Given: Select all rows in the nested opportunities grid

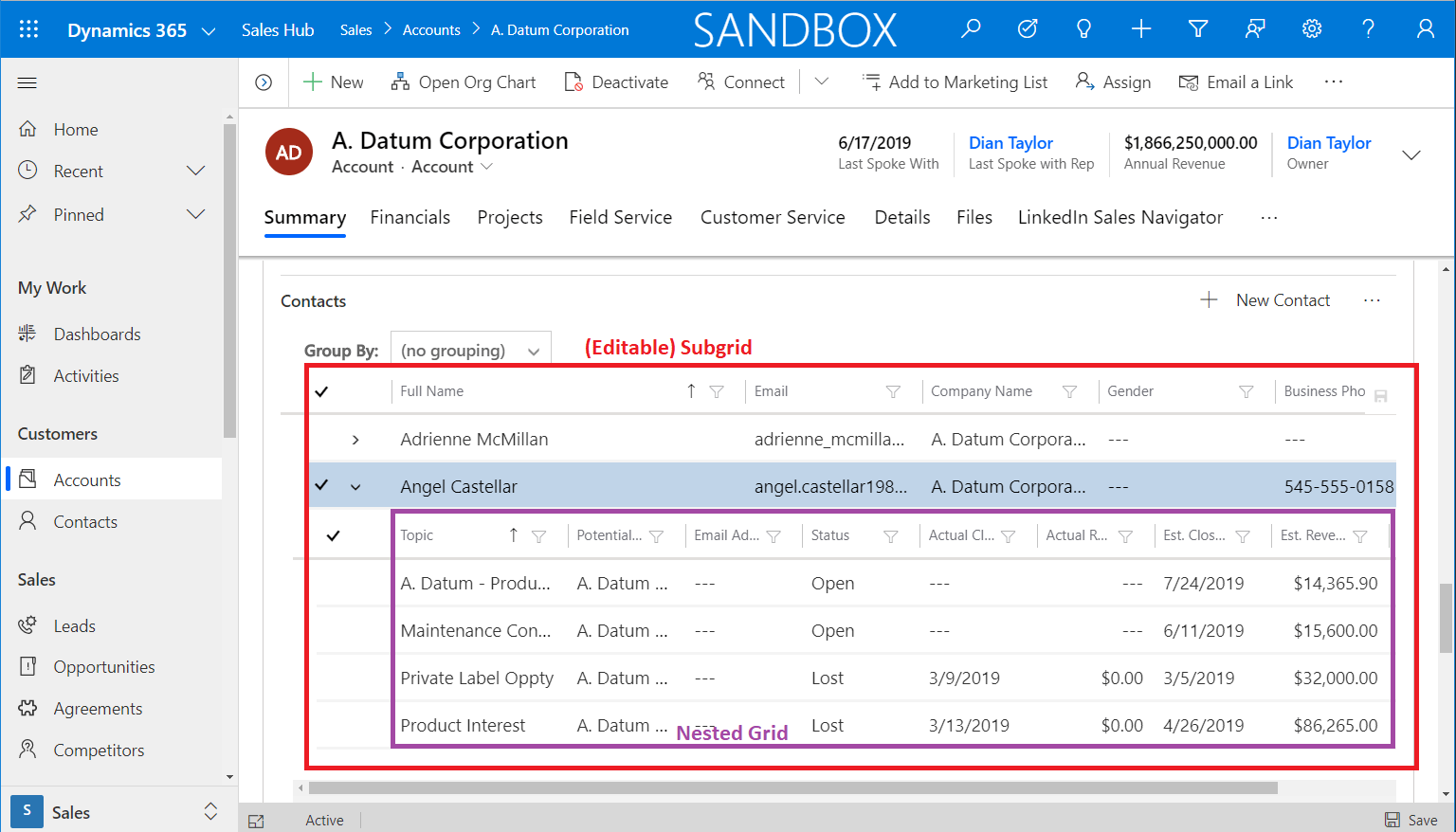Looking at the screenshot, I should point(333,535).
